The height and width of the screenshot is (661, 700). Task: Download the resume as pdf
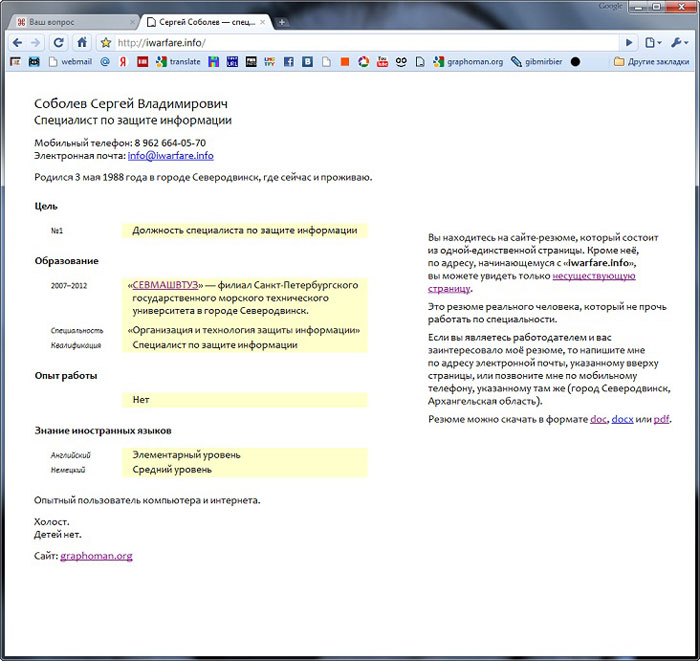coord(661,419)
